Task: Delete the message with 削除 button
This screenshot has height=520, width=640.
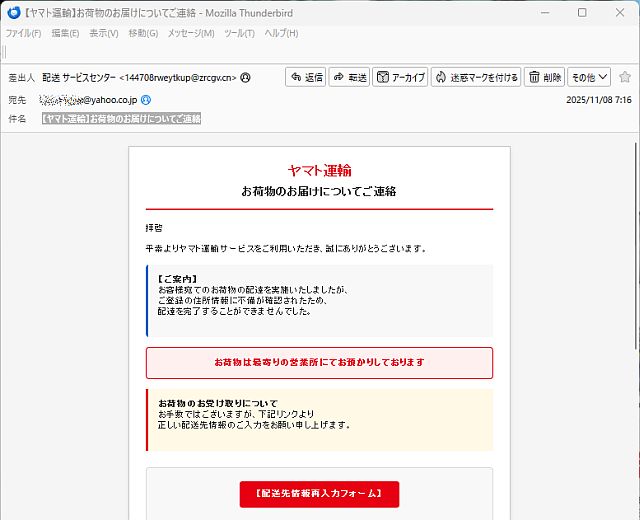Action: [544, 77]
